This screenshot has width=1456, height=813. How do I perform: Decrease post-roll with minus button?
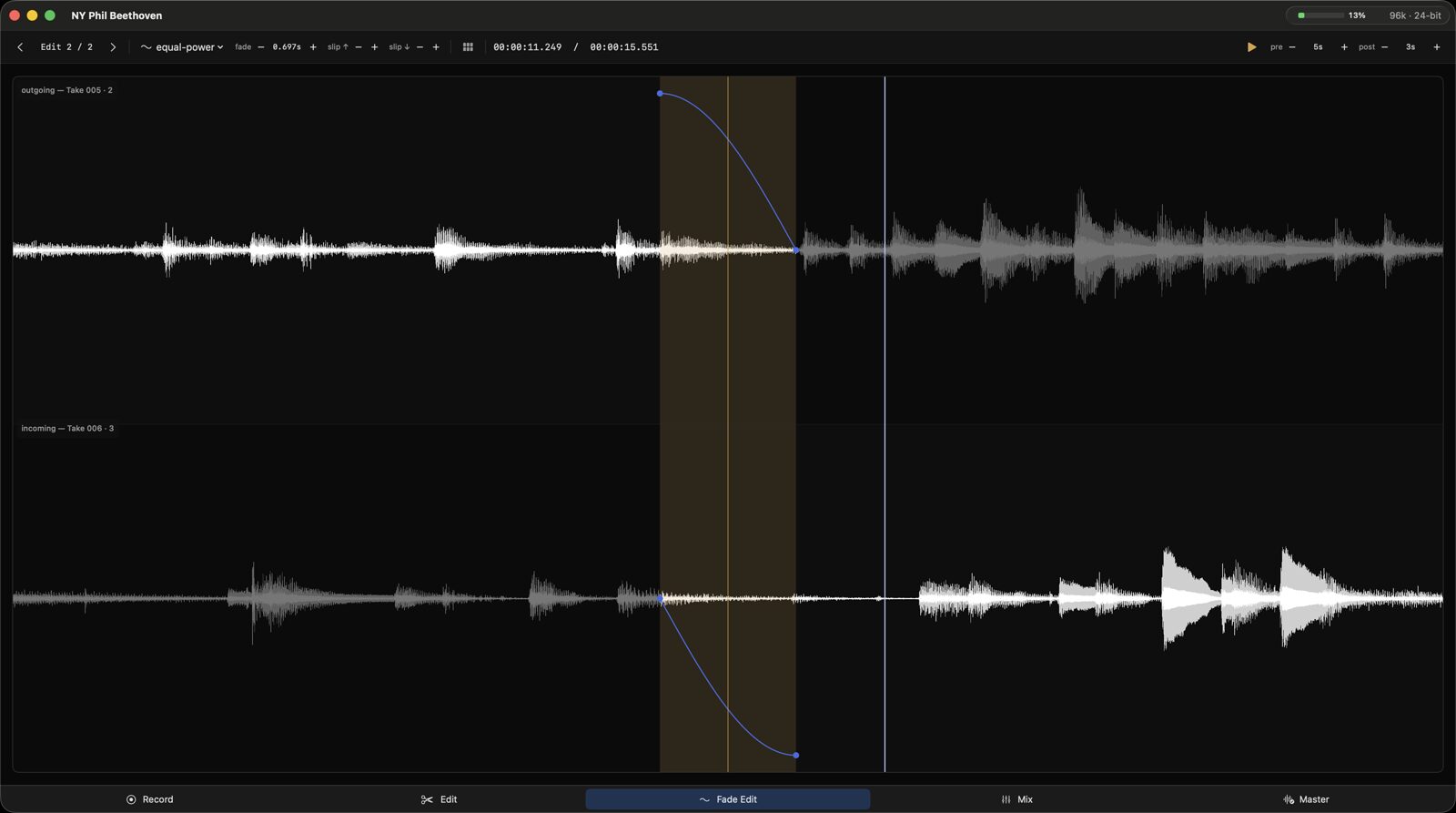click(x=1385, y=47)
